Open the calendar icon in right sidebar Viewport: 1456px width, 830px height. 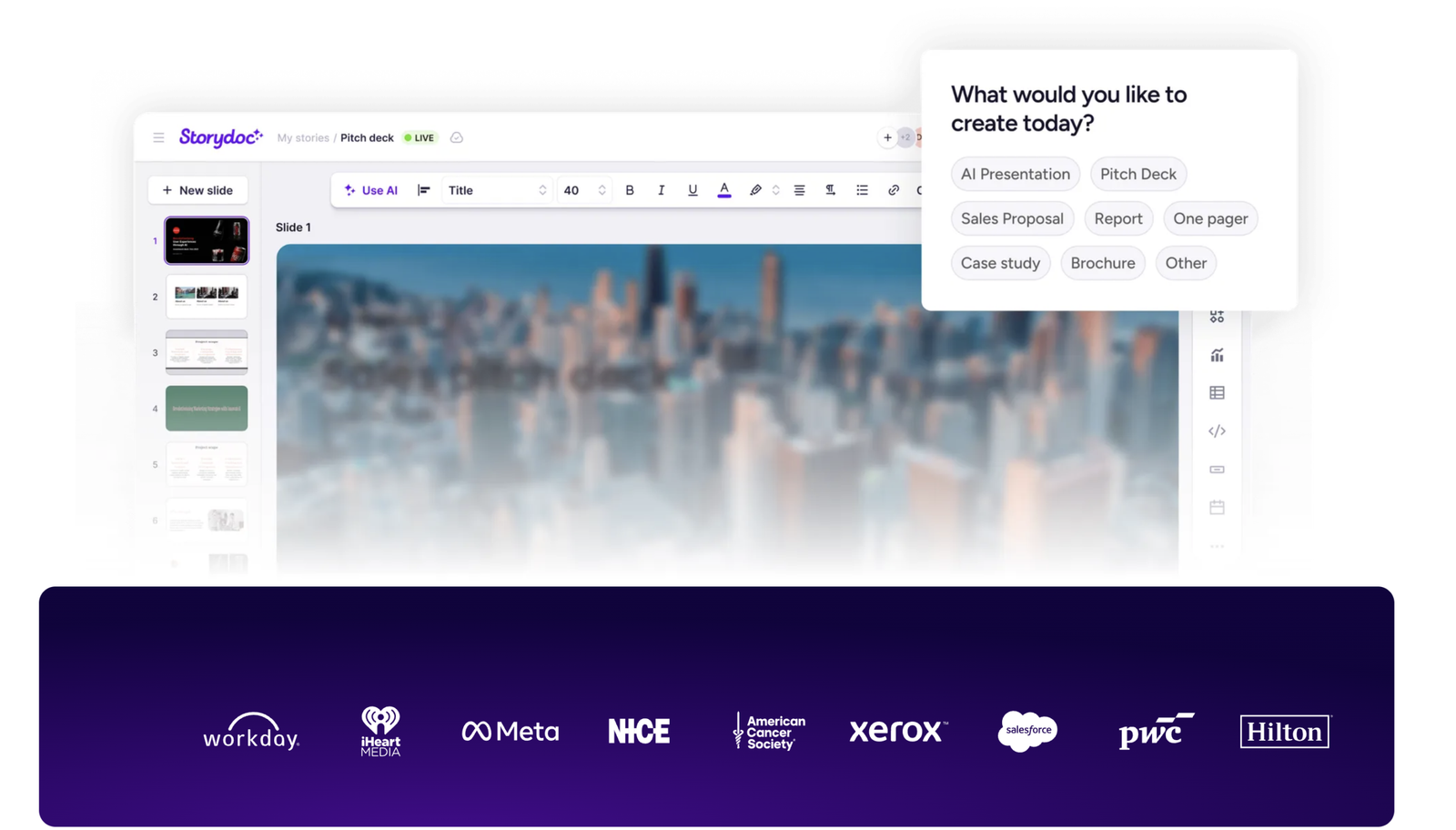click(x=1217, y=507)
